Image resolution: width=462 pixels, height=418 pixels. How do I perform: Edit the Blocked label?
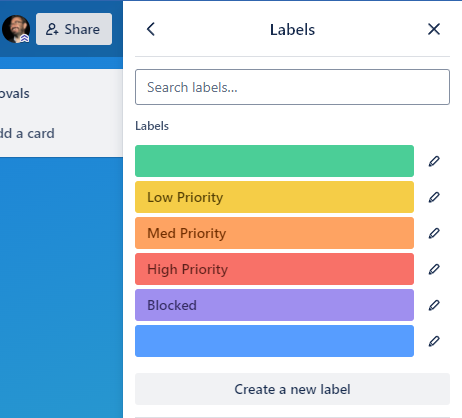pyautogui.click(x=434, y=305)
